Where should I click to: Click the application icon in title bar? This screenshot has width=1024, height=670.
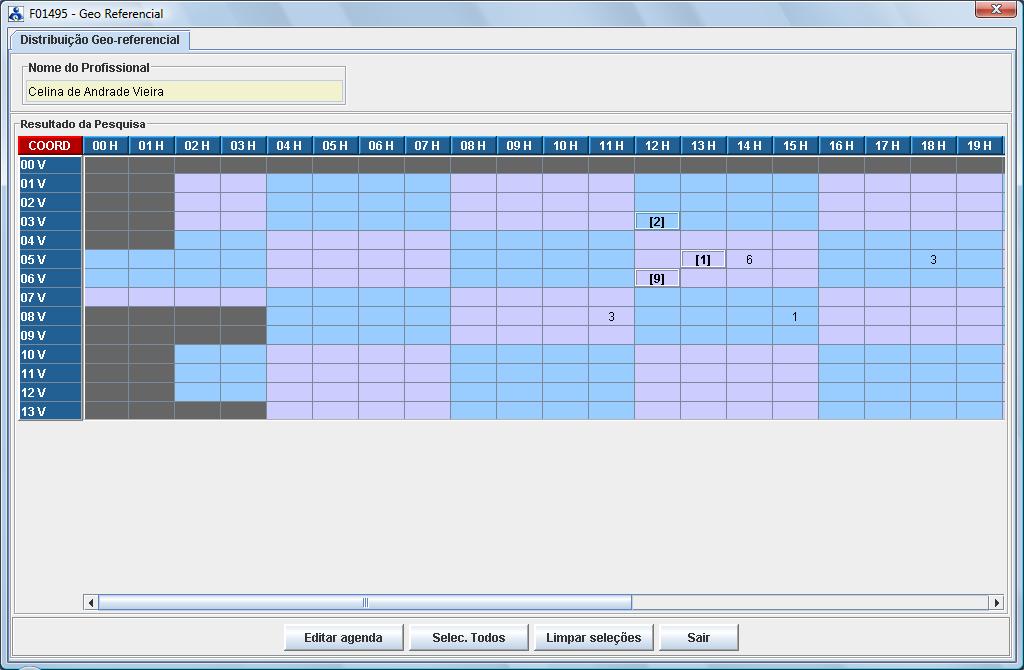click(16, 14)
